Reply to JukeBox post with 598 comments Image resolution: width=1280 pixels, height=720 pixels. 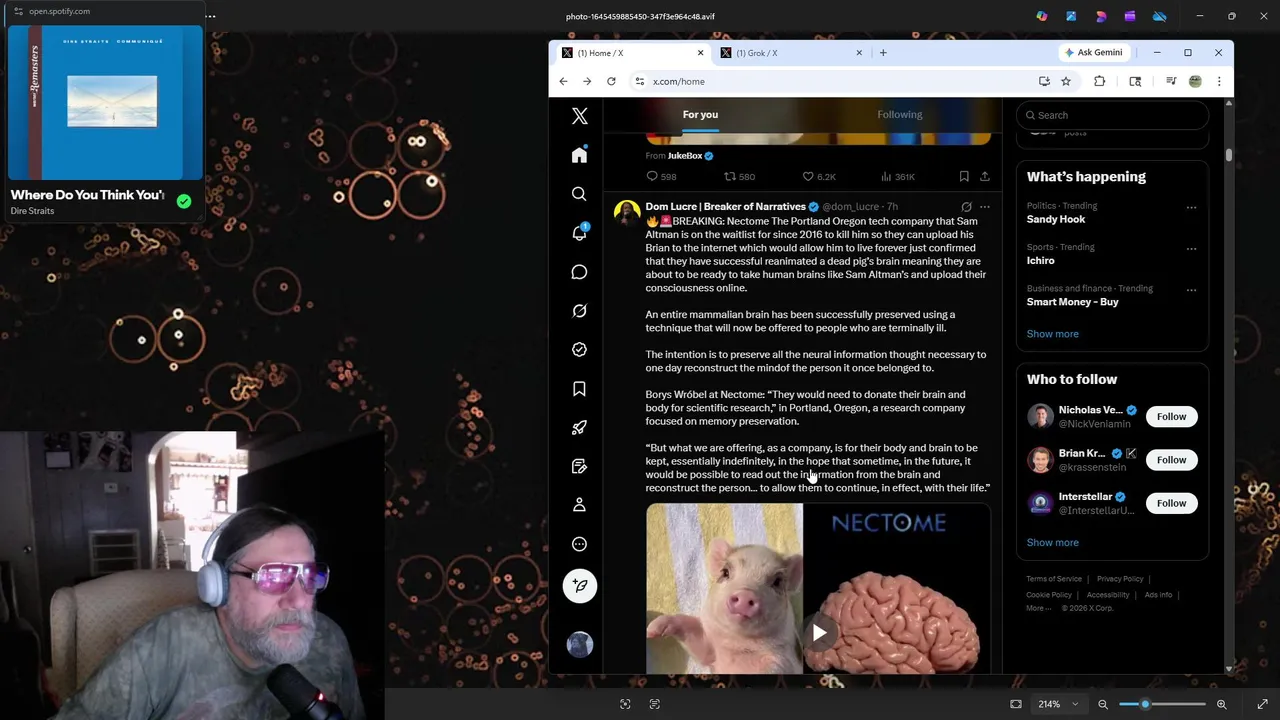pyautogui.click(x=661, y=176)
